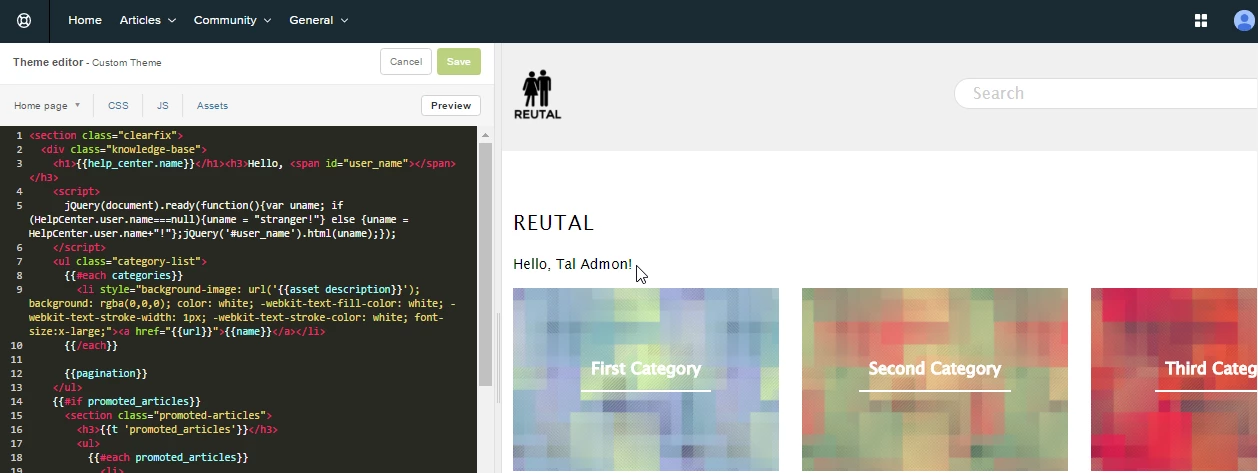
Task: Click the REUTAL heading text in preview
Action: point(553,223)
